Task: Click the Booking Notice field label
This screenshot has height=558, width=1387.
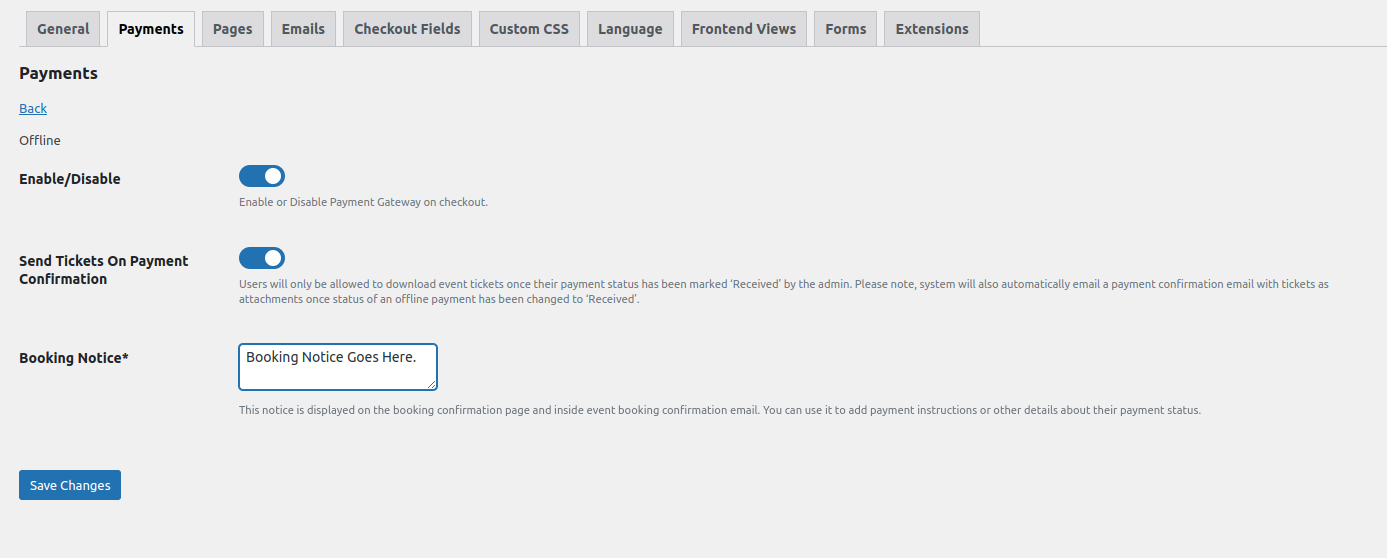Action: pyautogui.click(x=74, y=358)
